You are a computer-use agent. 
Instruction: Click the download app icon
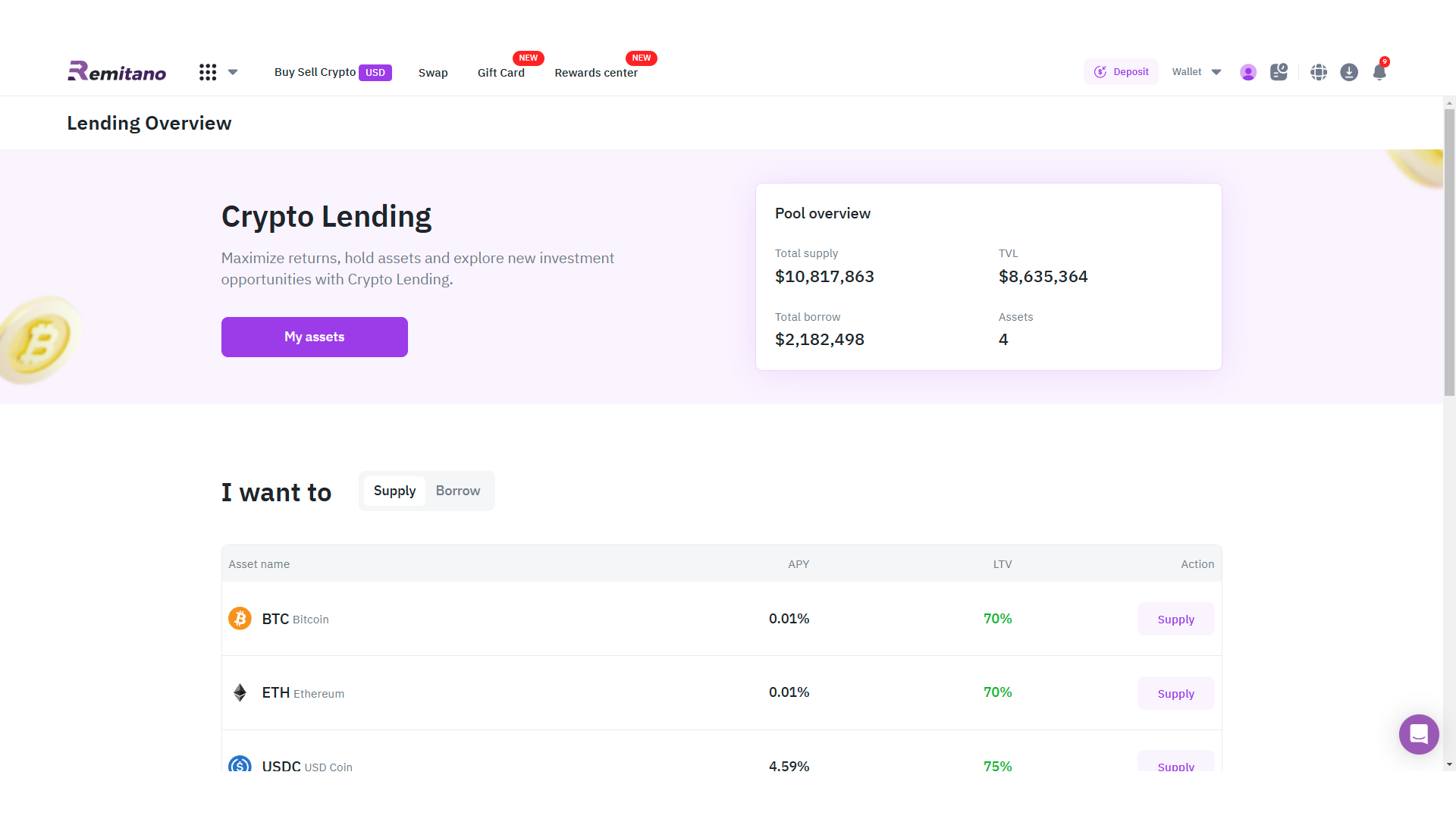coord(1349,72)
